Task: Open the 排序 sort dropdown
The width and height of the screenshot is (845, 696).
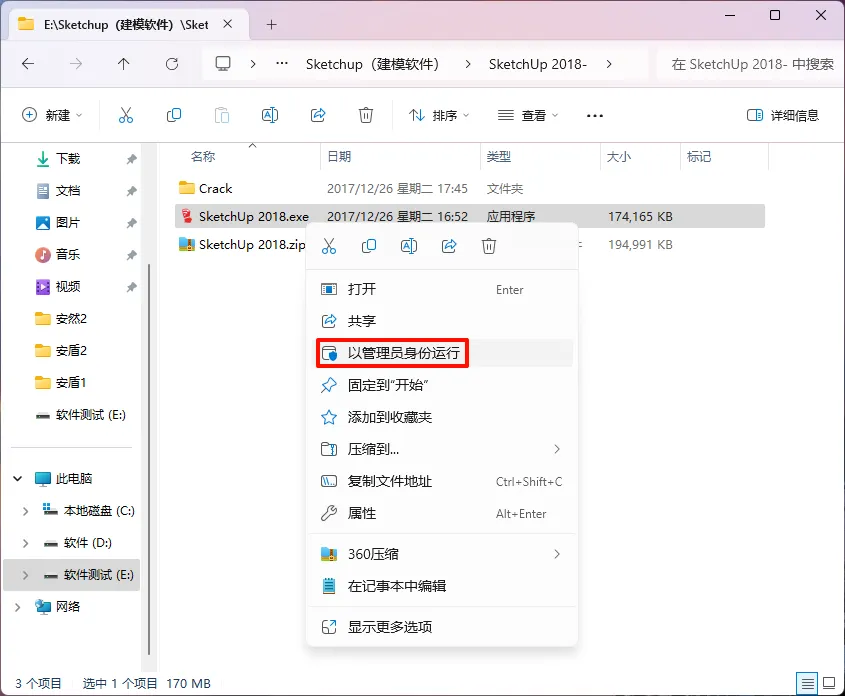Action: [x=439, y=115]
